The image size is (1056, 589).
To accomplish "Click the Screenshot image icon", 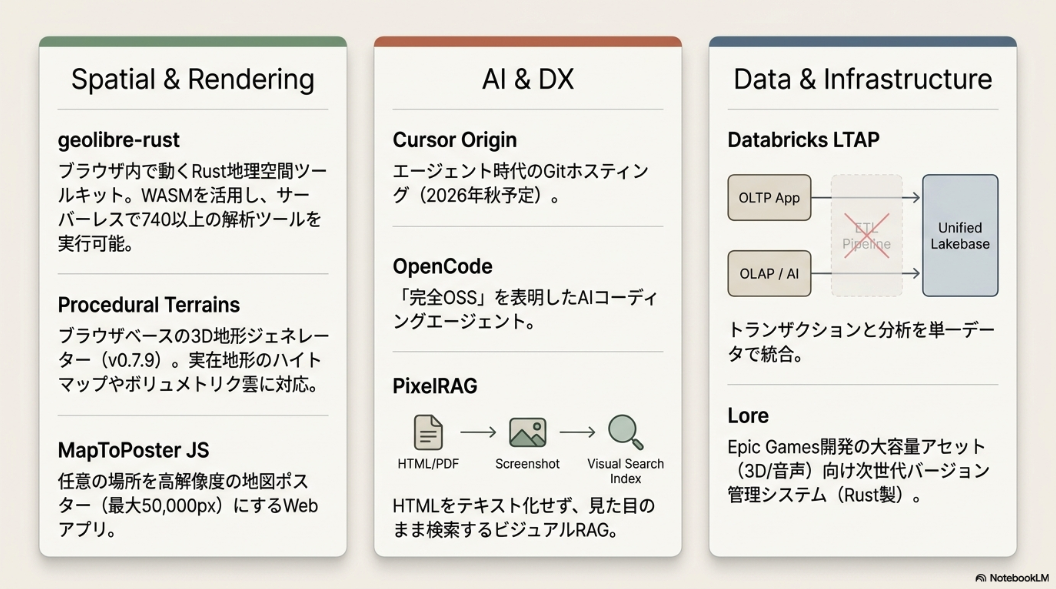I will click(527, 432).
